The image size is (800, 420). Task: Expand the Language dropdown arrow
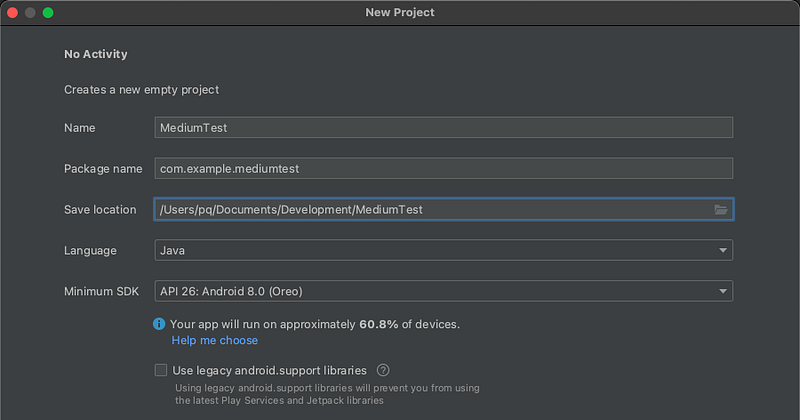pyautogui.click(x=722, y=250)
